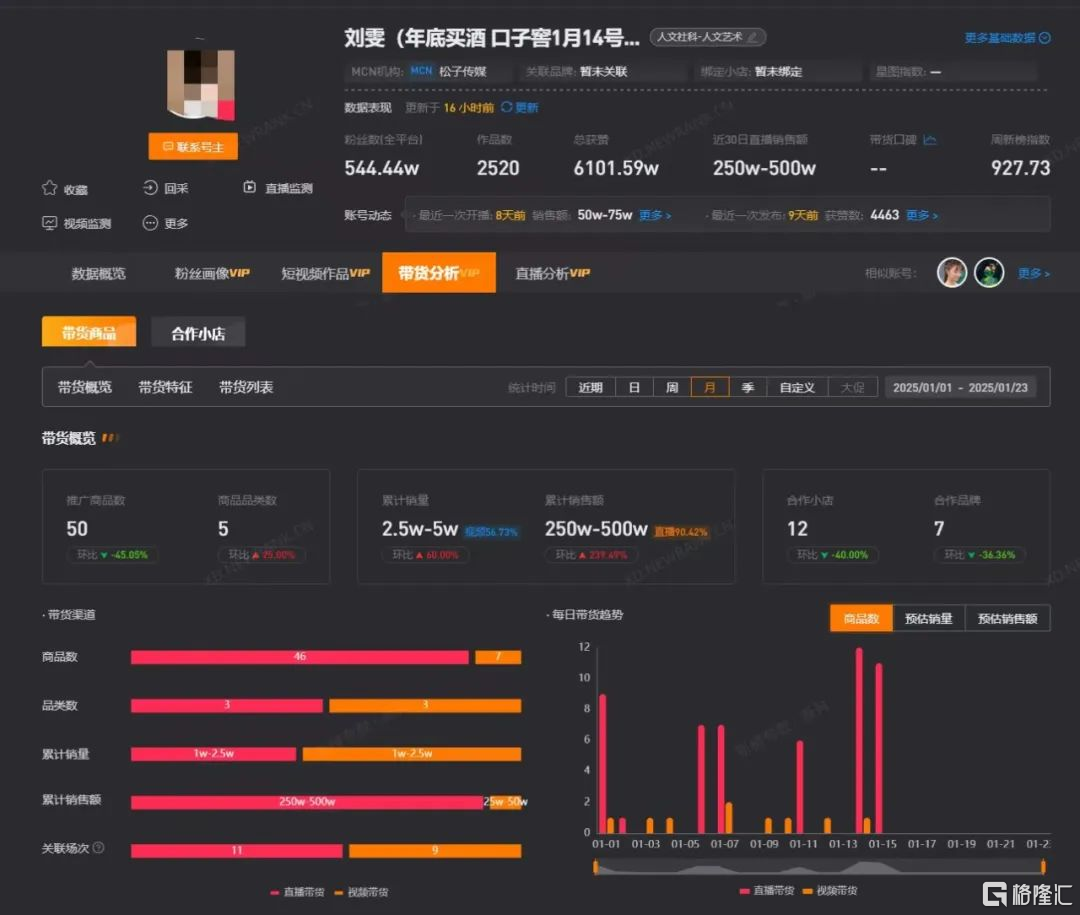The height and width of the screenshot is (915, 1080).
Task: Click orange 关联场次 bar showing 9
Action: (x=435, y=850)
